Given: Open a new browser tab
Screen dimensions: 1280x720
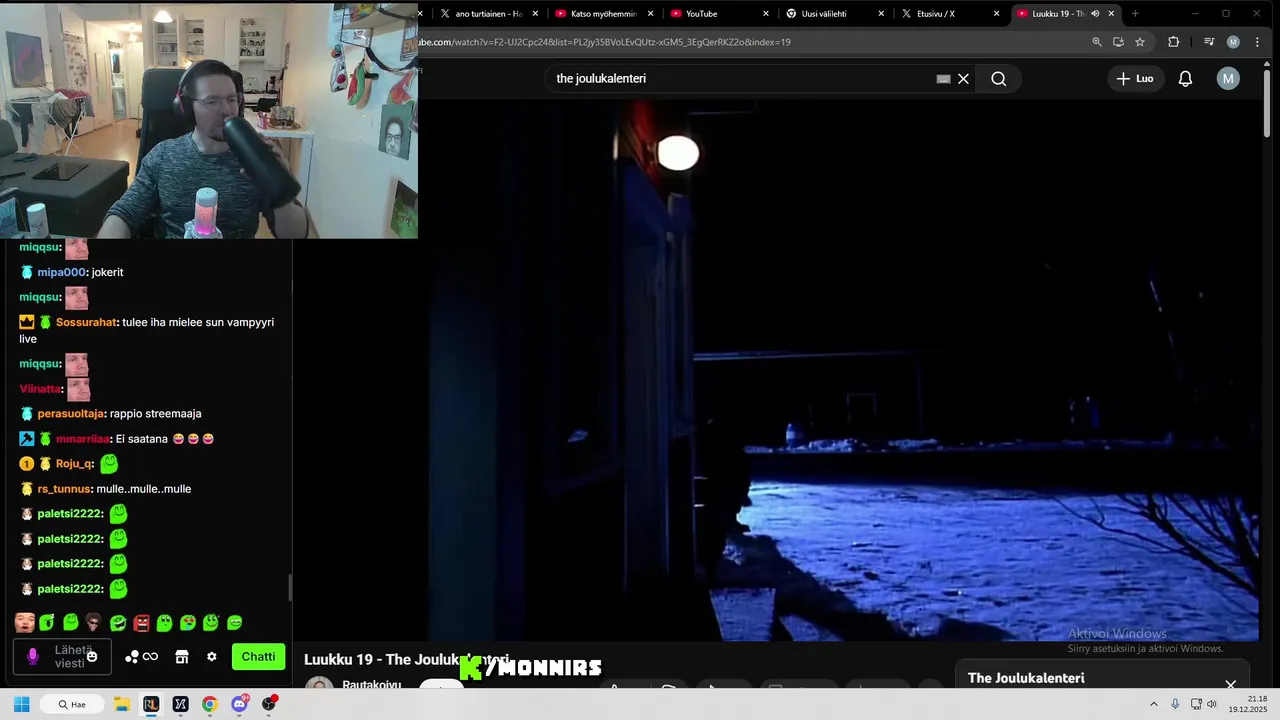Looking at the screenshot, I should coord(1135,14).
